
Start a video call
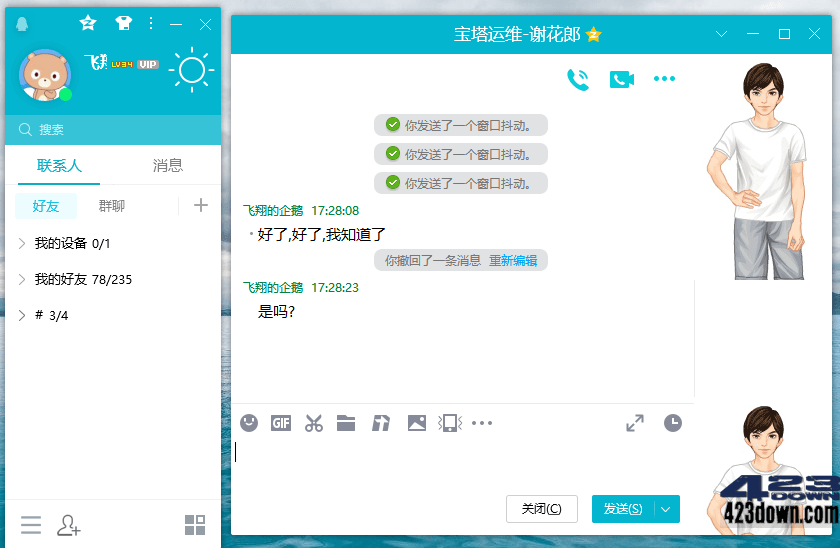tap(621, 79)
